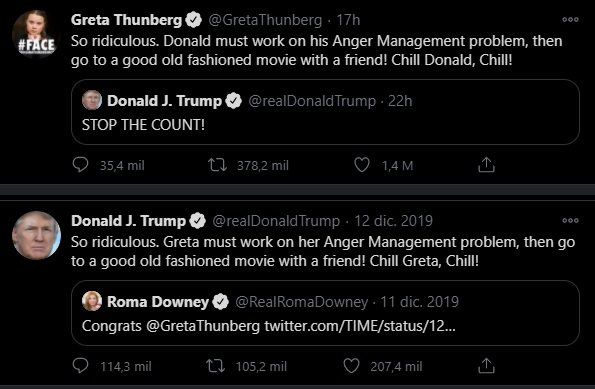Open more options on Trump's 2019 tweet

(570, 220)
